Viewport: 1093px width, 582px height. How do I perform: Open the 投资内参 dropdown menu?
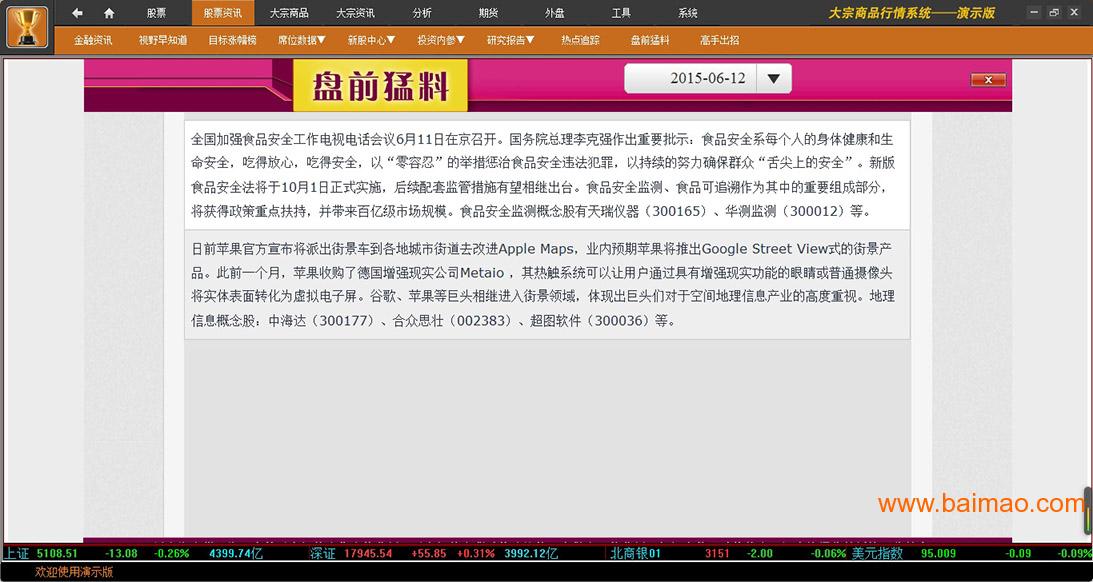click(441, 40)
